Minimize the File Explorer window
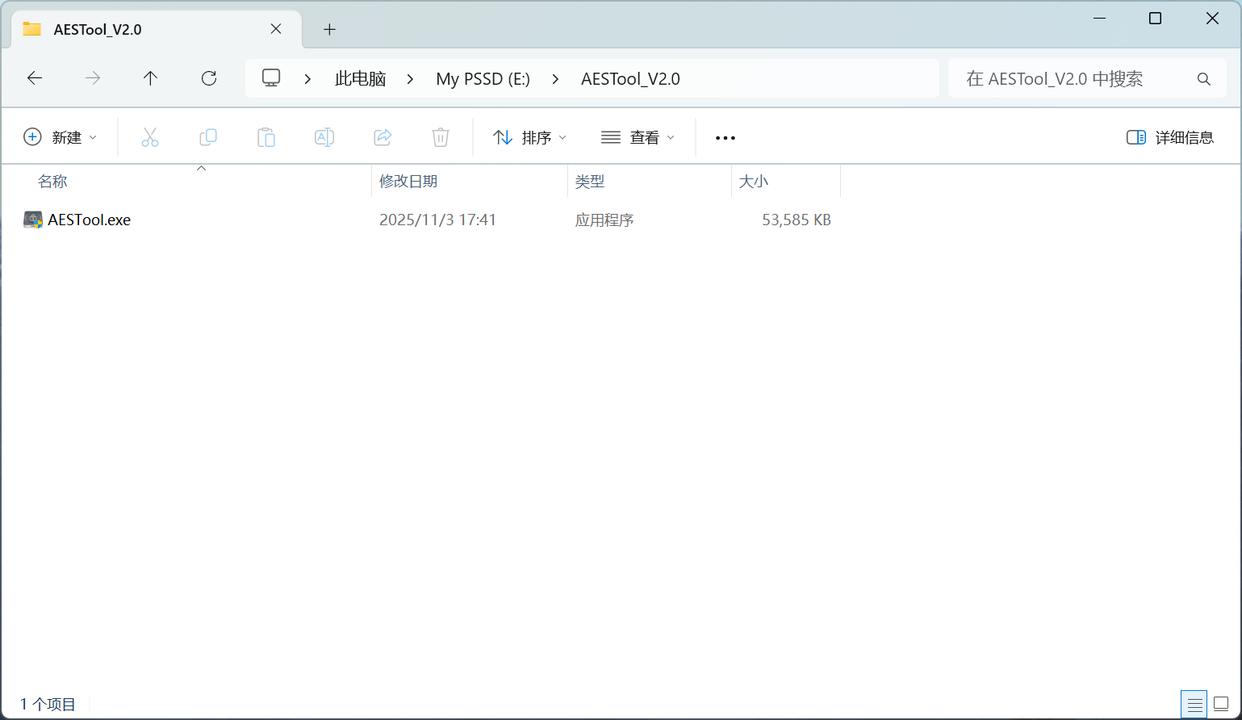Image resolution: width=1242 pixels, height=720 pixels. [1100, 18]
